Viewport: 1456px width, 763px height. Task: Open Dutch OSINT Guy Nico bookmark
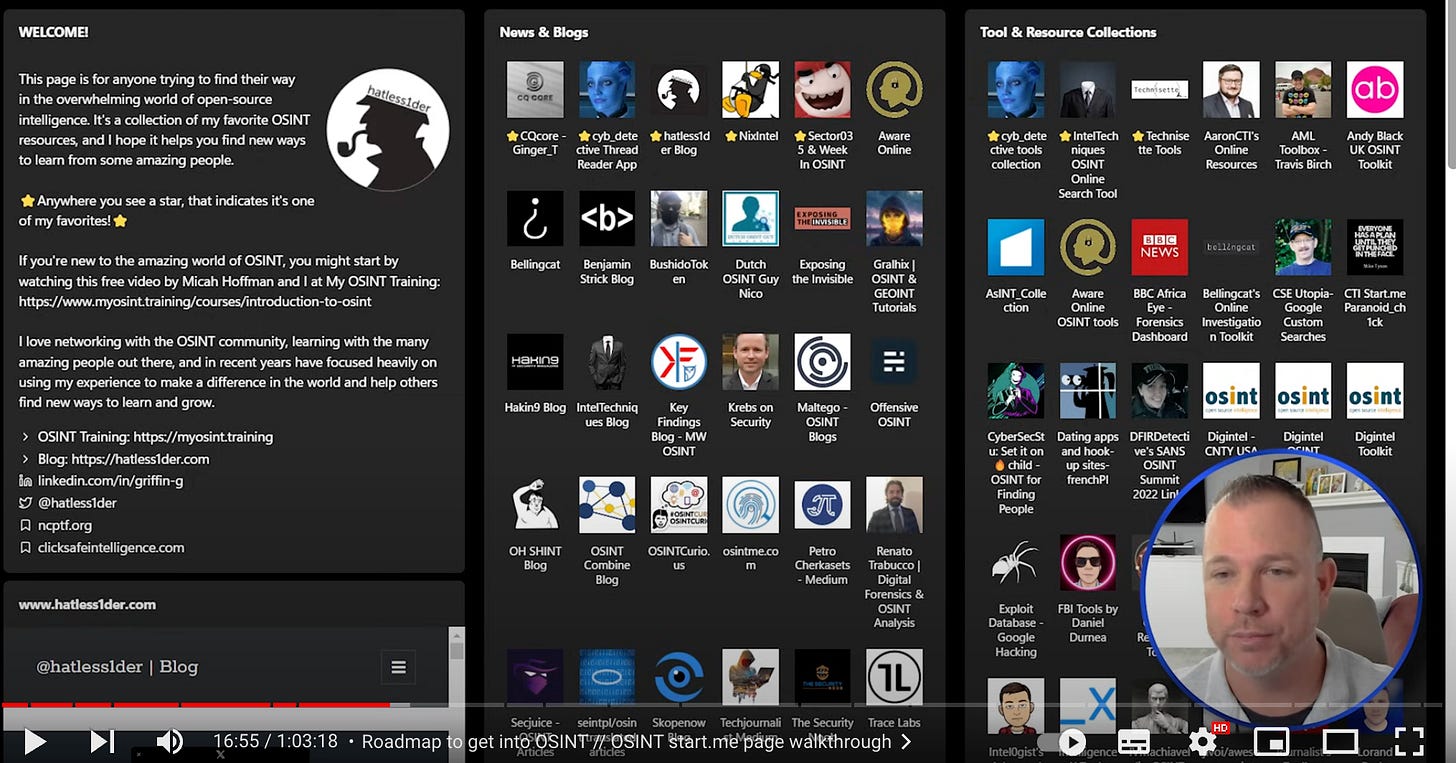(x=751, y=218)
